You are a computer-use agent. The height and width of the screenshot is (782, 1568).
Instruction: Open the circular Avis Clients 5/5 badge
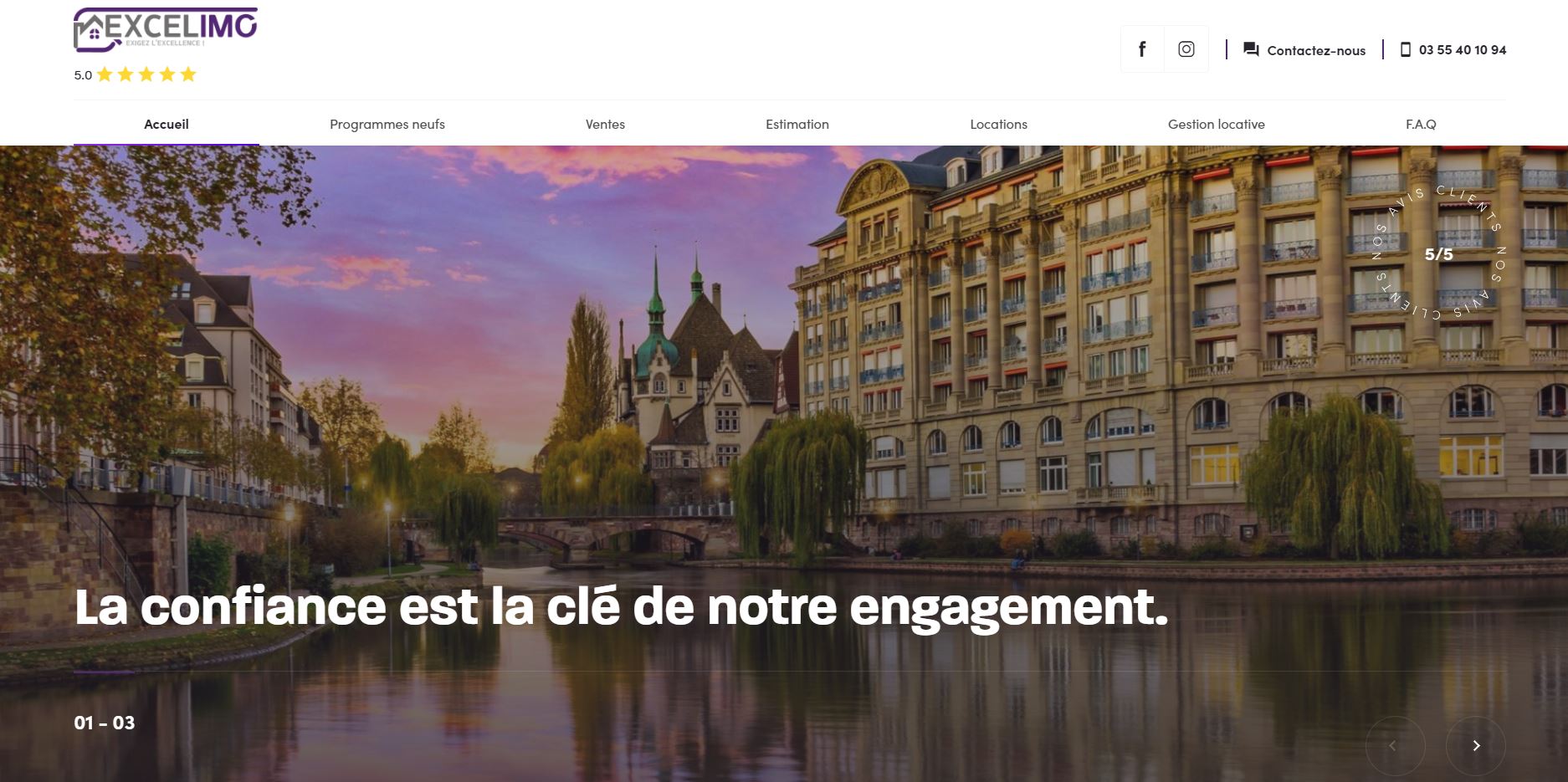click(1438, 253)
